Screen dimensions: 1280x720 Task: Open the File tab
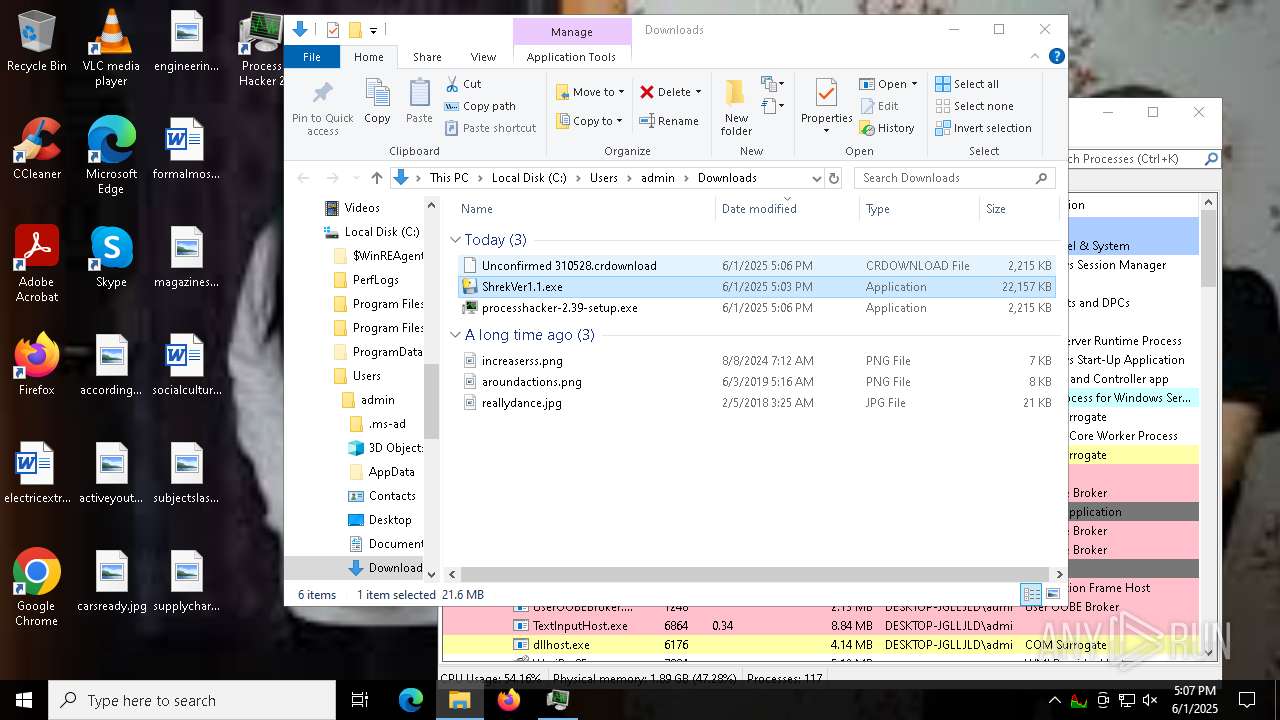pyautogui.click(x=312, y=57)
